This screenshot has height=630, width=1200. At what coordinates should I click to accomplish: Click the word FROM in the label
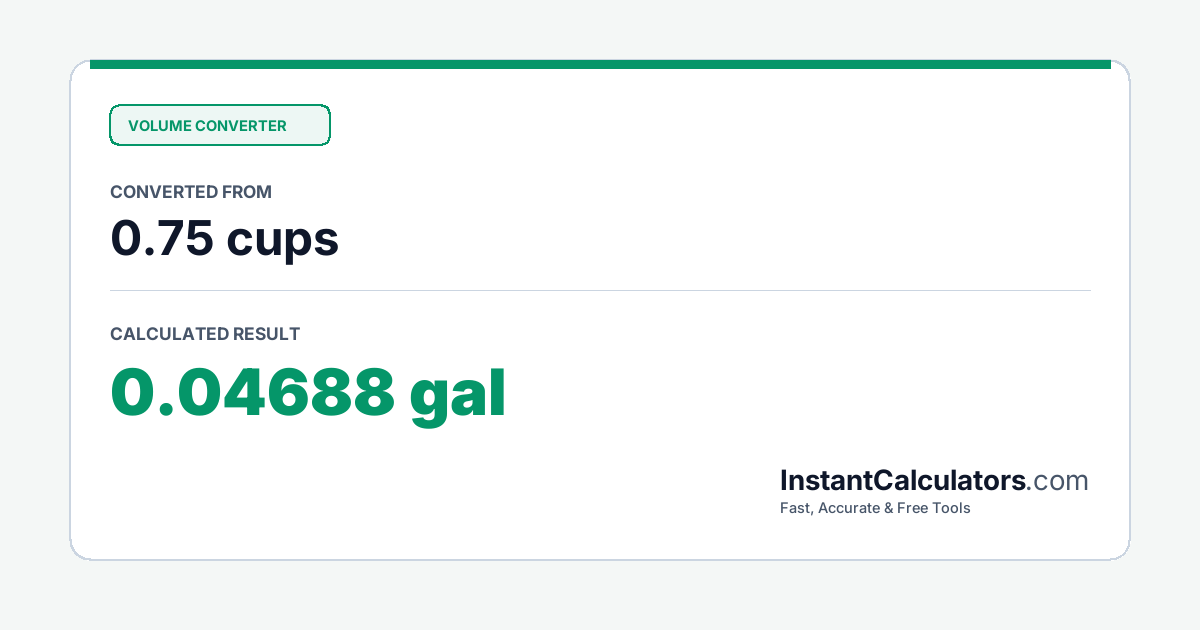click(248, 192)
